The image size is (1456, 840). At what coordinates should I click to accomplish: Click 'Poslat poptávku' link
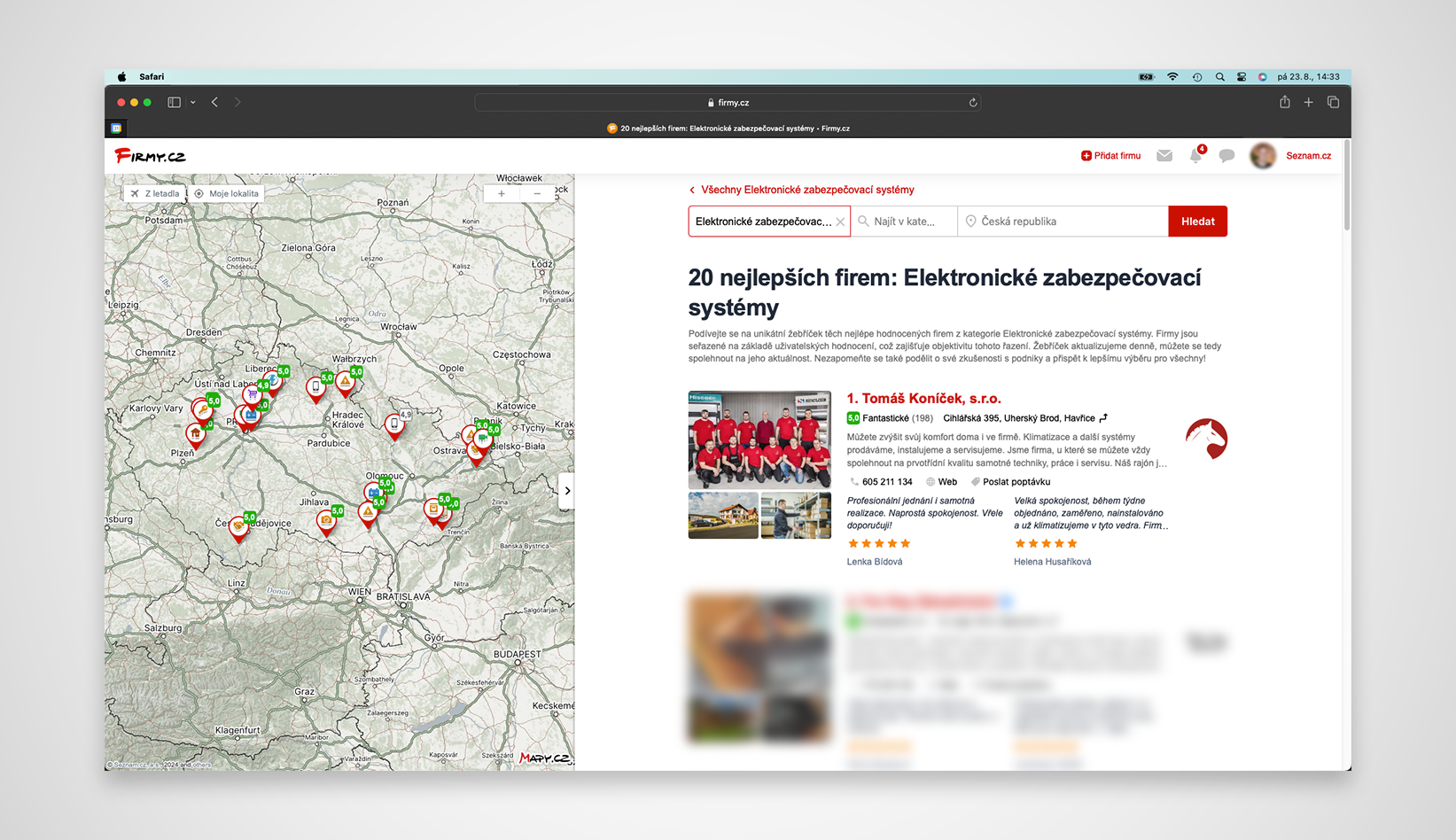[x=1010, y=482]
